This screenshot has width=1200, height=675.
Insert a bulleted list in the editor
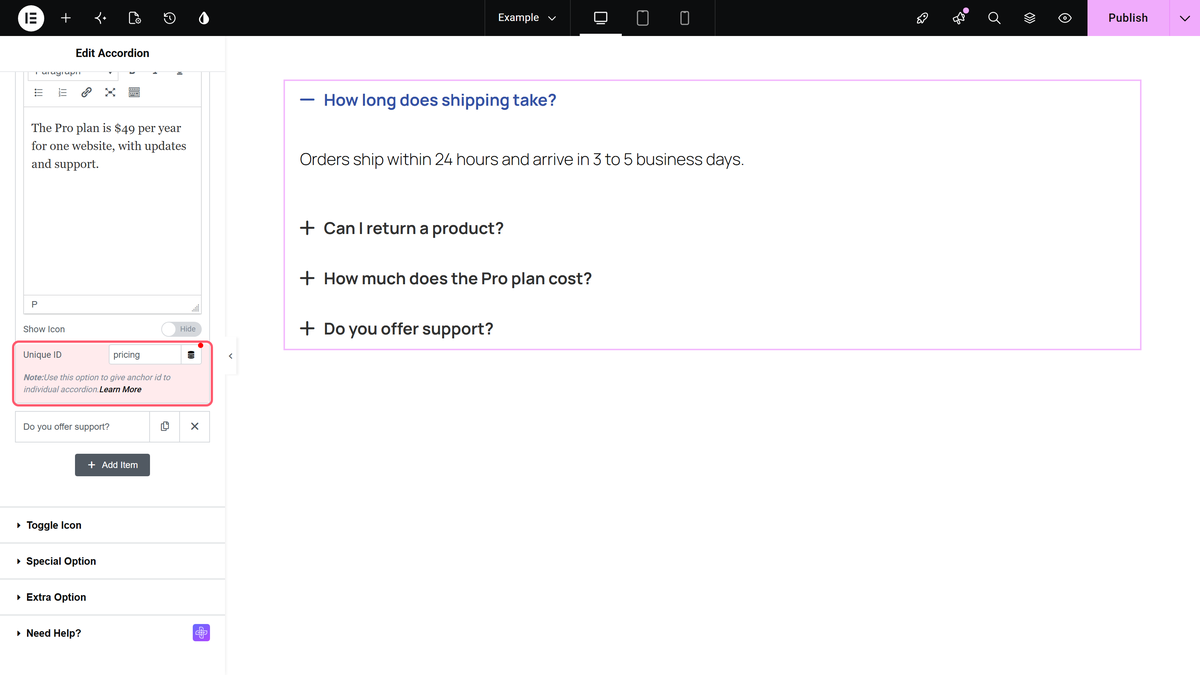click(39, 92)
